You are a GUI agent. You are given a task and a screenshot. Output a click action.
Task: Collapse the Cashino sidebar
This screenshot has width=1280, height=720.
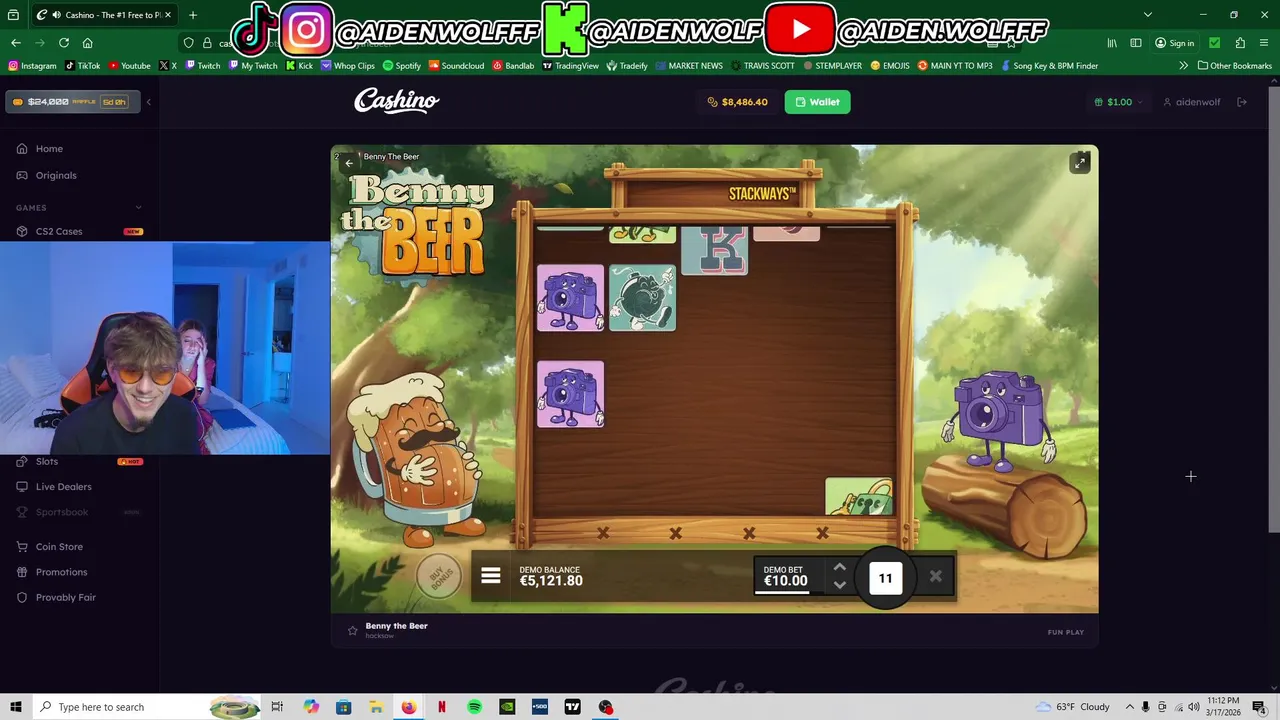(148, 102)
